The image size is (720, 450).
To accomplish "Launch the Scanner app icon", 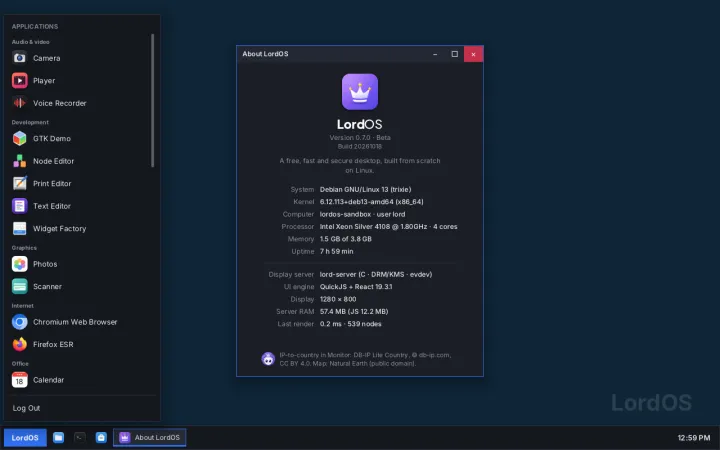I will pos(19,287).
